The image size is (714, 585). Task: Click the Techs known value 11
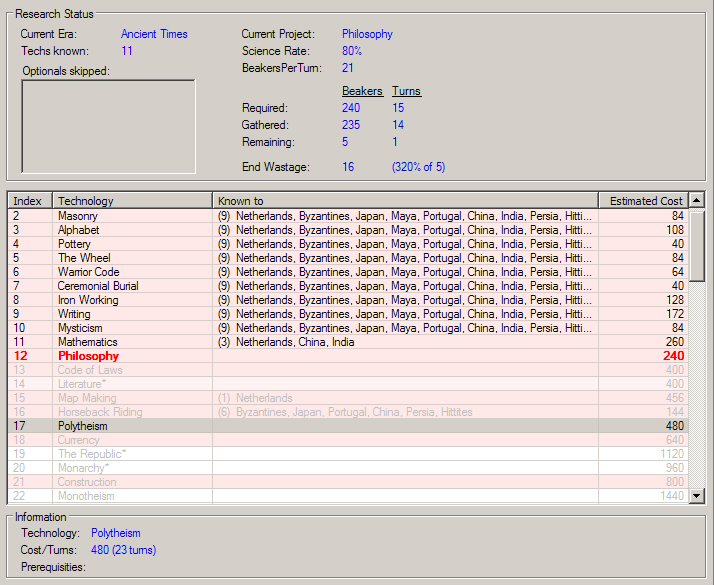click(x=127, y=51)
